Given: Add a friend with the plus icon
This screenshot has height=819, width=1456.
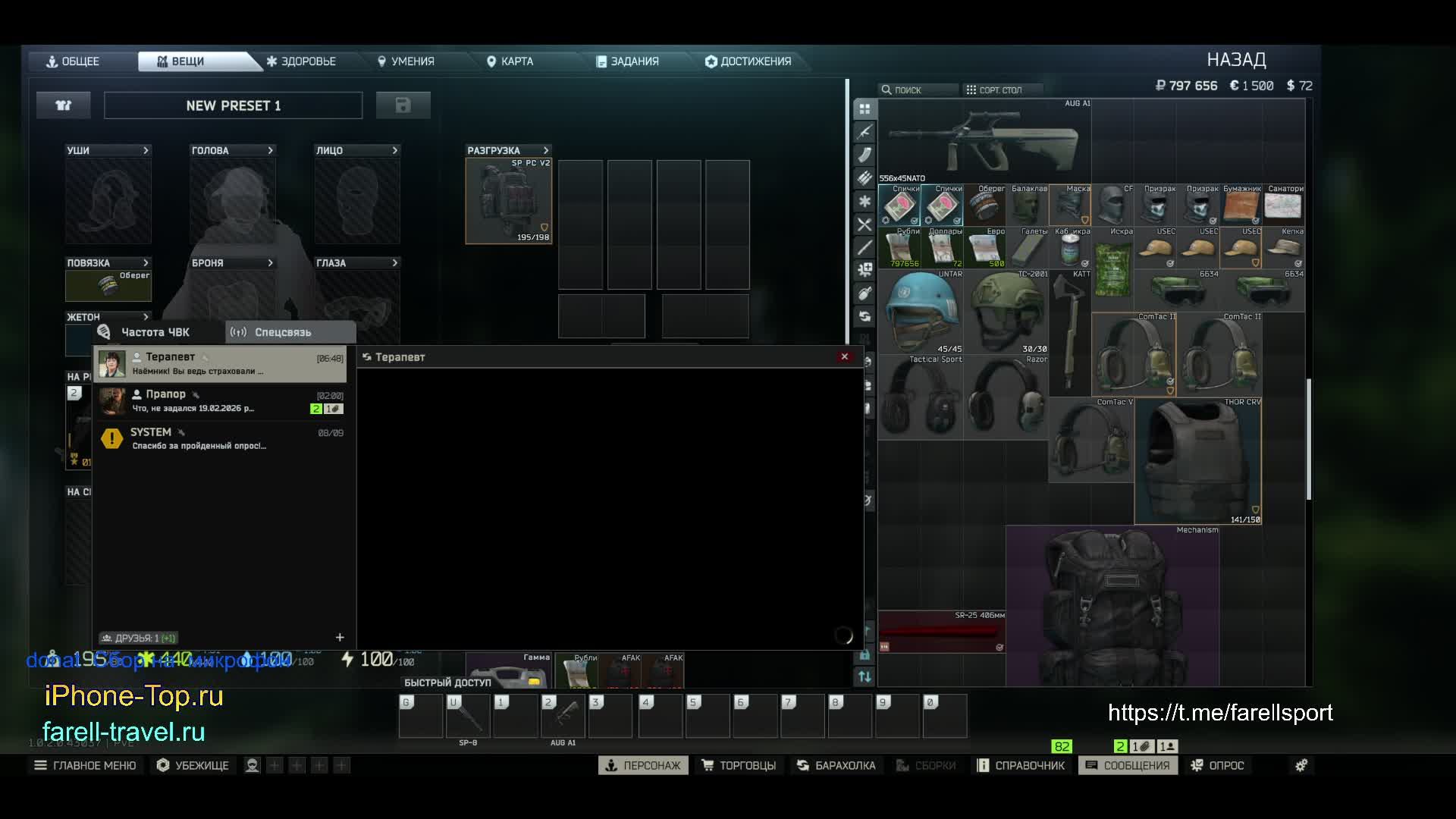Looking at the screenshot, I should pos(340,637).
